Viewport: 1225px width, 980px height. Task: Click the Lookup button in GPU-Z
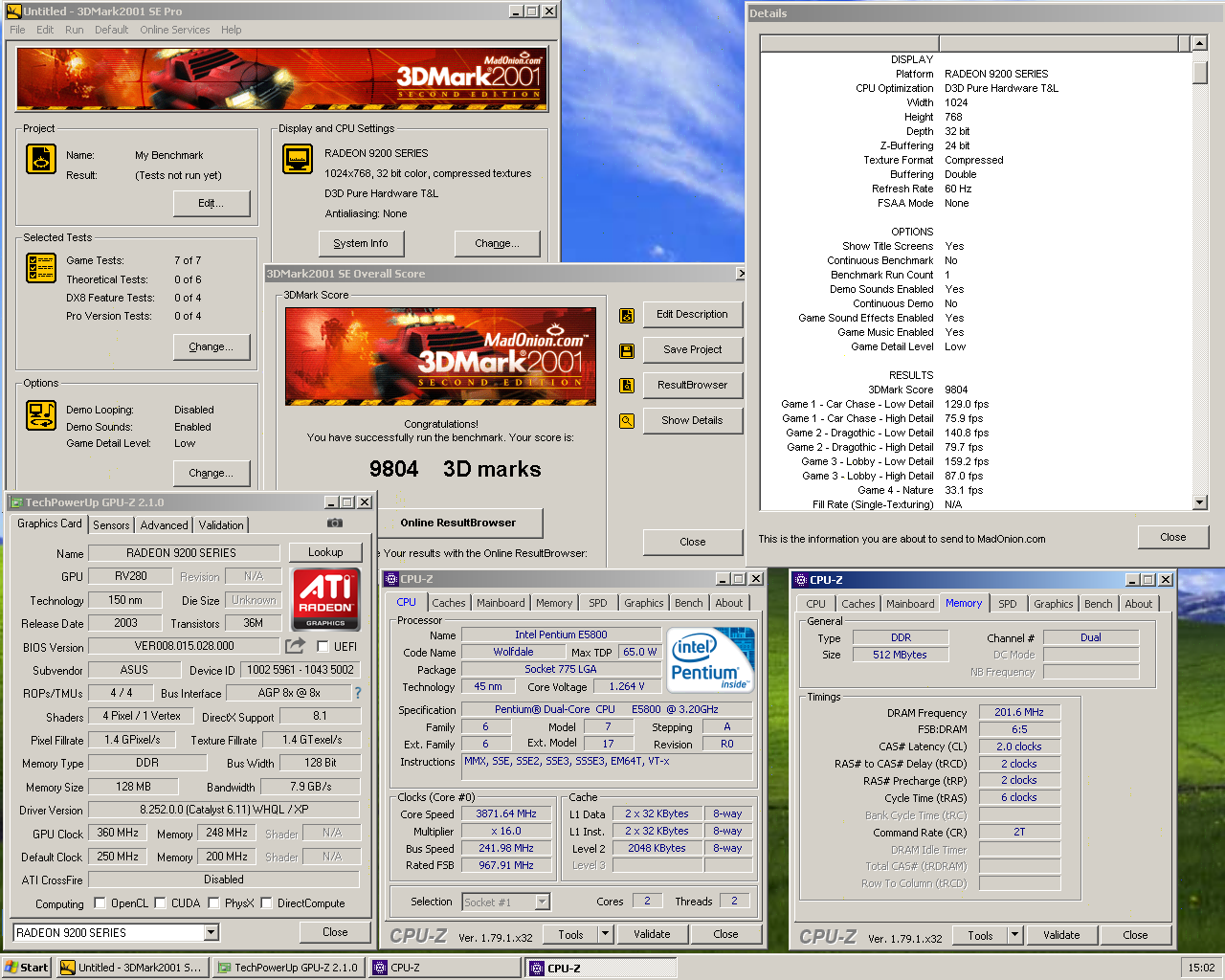[x=325, y=552]
